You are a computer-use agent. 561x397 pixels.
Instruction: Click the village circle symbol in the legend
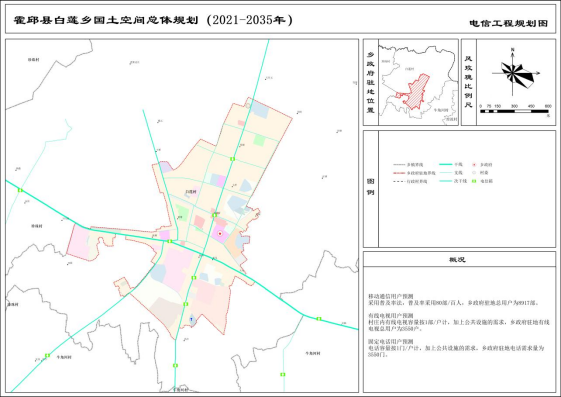tap(474, 173)
